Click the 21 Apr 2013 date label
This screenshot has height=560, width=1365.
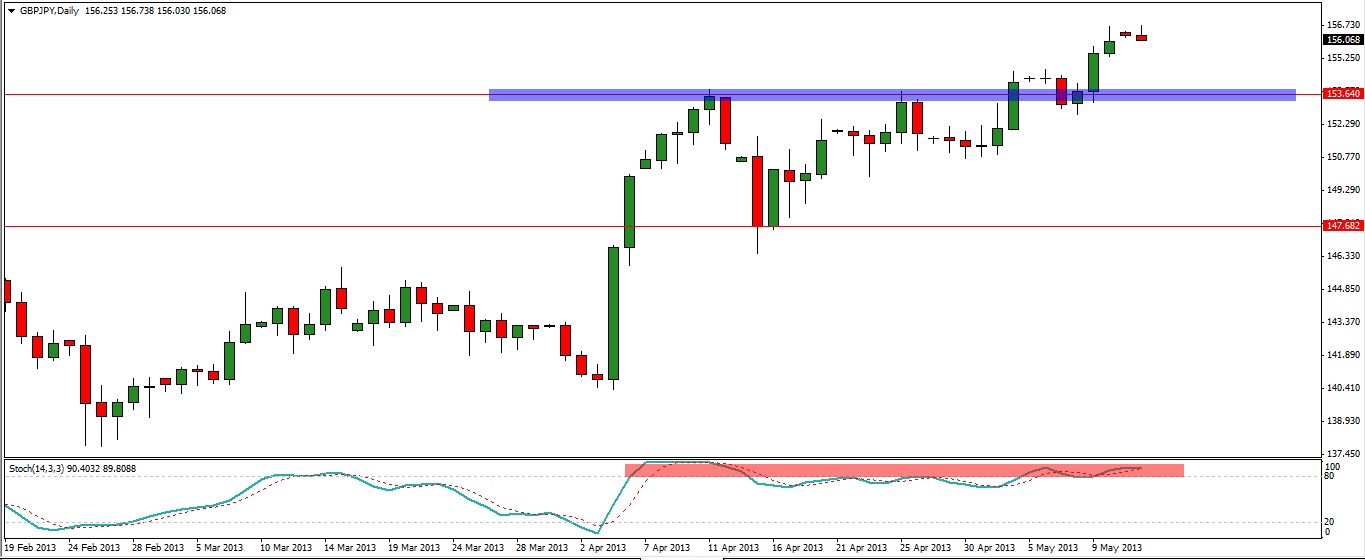862,548
